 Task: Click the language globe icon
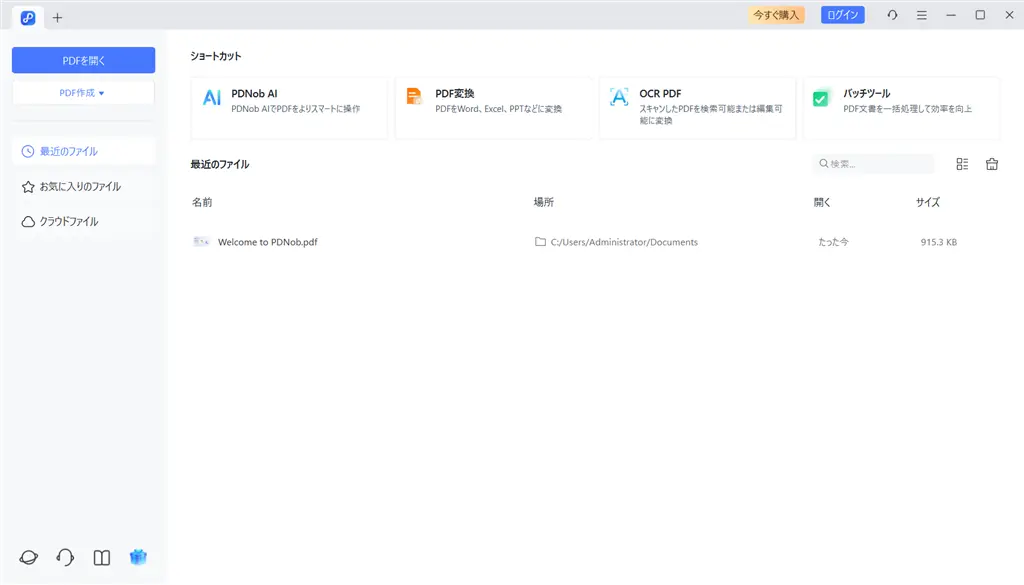(29, 557)
